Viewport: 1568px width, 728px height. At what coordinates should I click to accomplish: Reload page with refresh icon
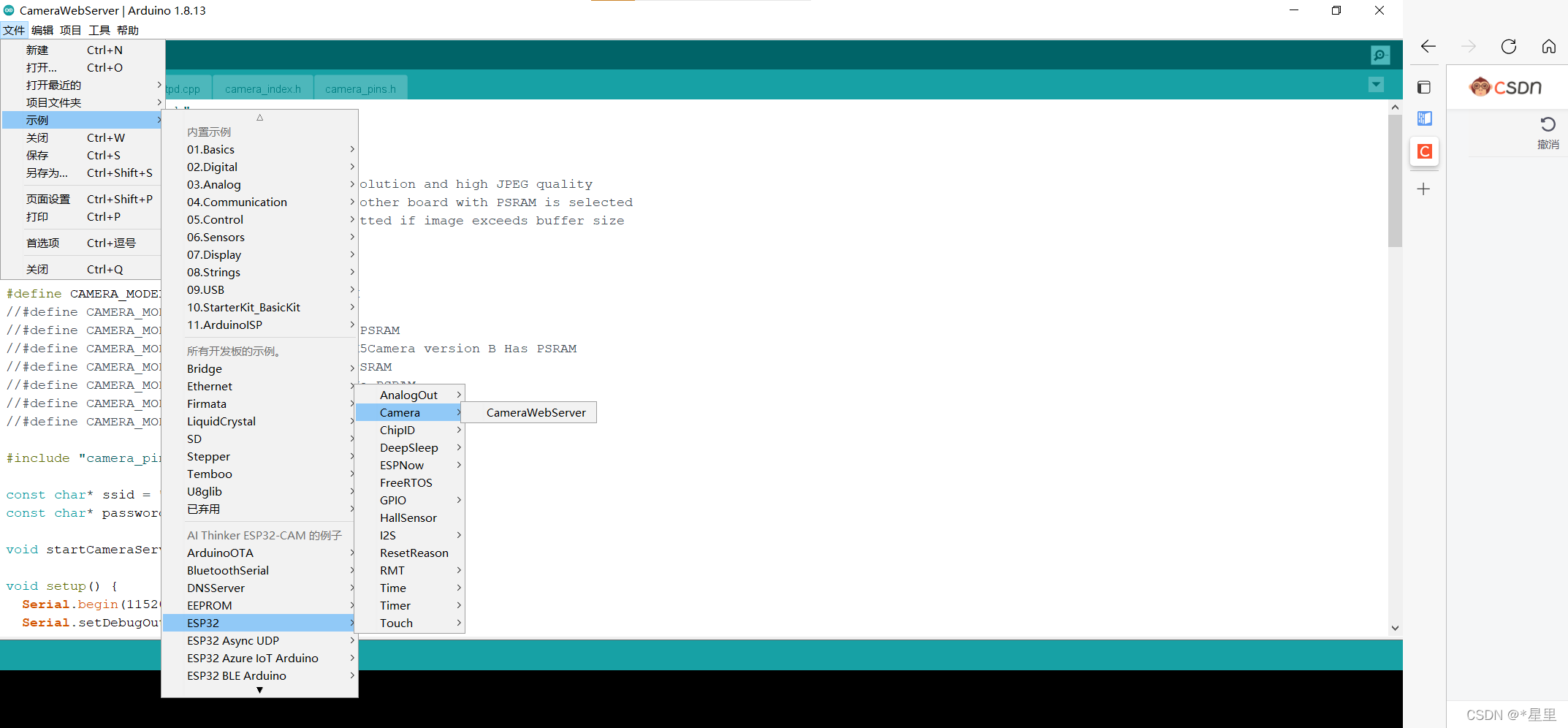pos(1509,47)
